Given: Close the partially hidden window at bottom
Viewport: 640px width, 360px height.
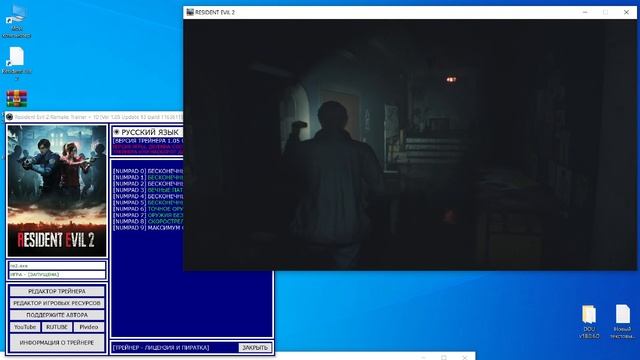Looking at the screenshot, I should coord(465,358).
